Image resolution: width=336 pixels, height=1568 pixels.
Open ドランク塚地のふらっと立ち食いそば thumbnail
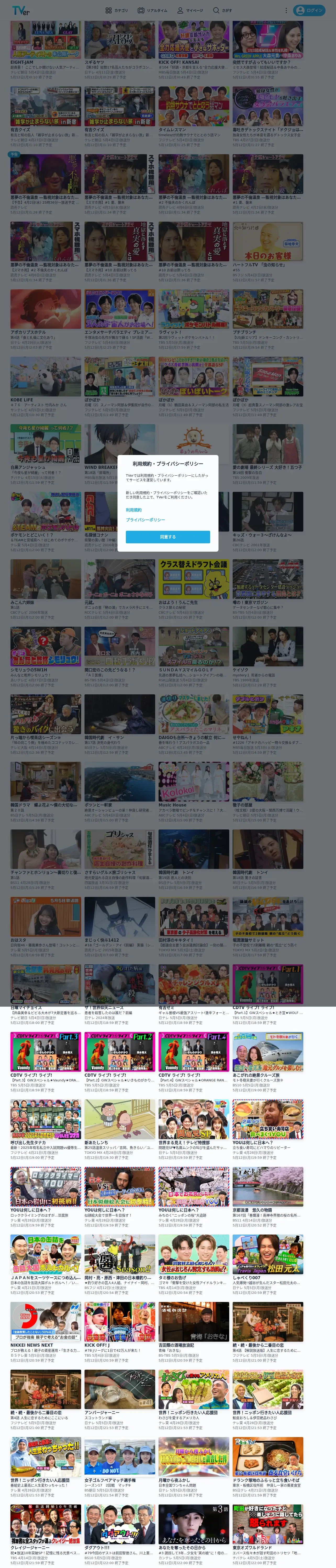pyautogui.click(x=268, y=1458)
